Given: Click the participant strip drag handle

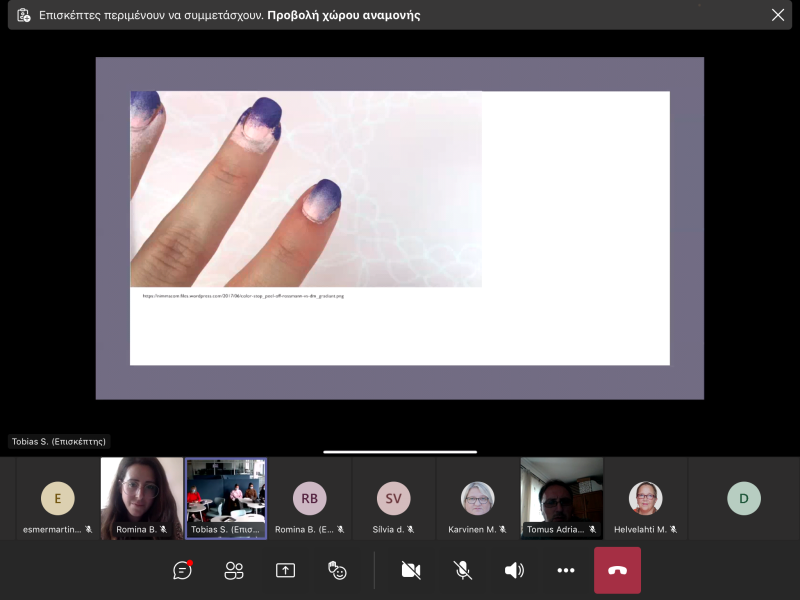Looking at the screenshot, I should click(400, 452).
